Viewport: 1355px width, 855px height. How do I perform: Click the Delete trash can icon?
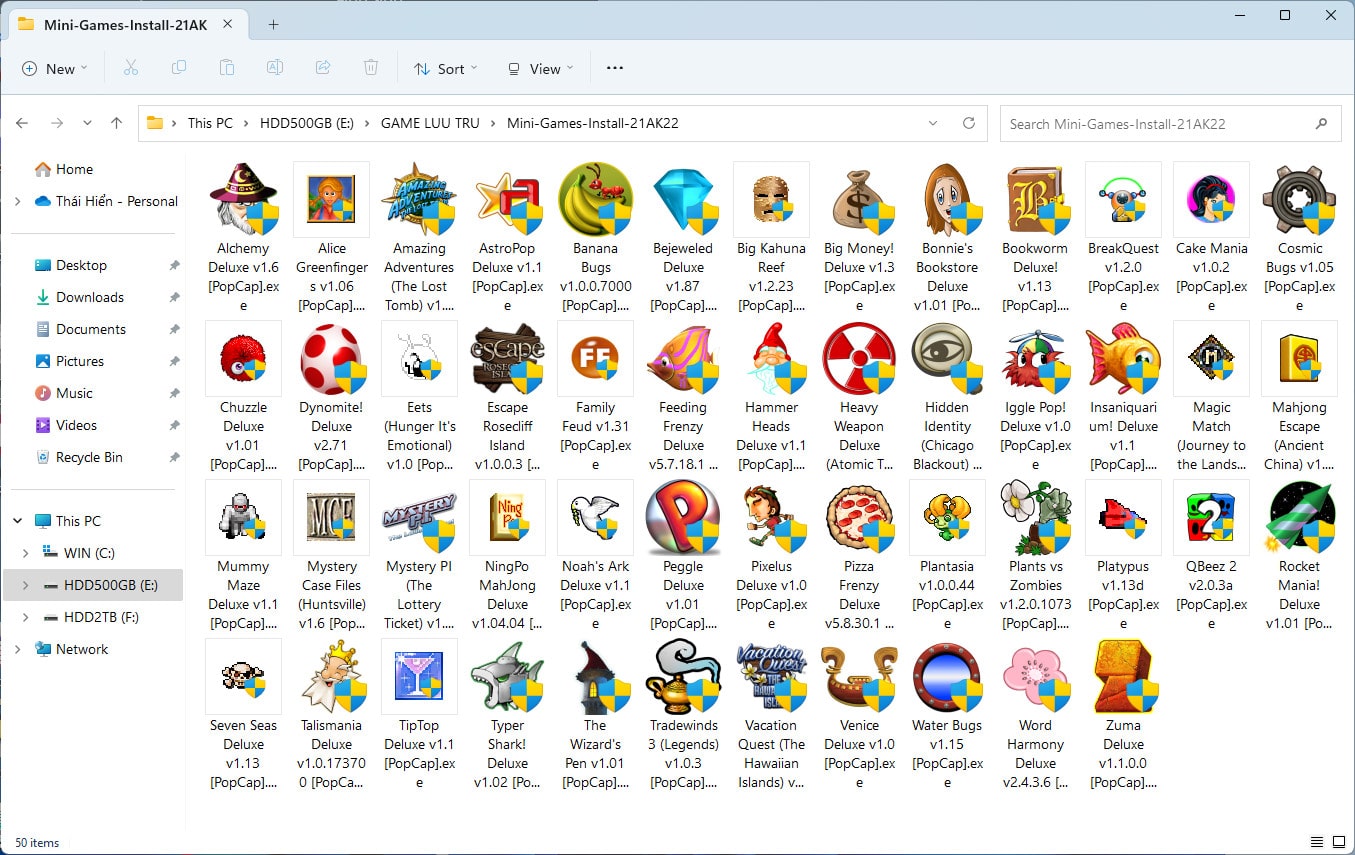click(371, 68)
